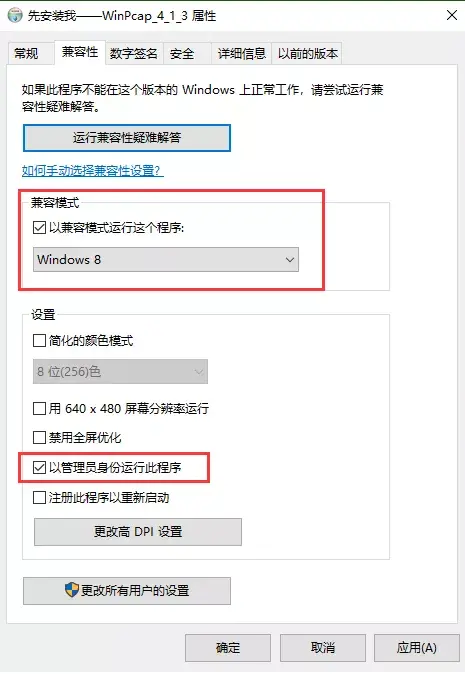This screenshot has width=465, height=674.
Task: Close the properties dialog with the X
Action: [452, 15]
